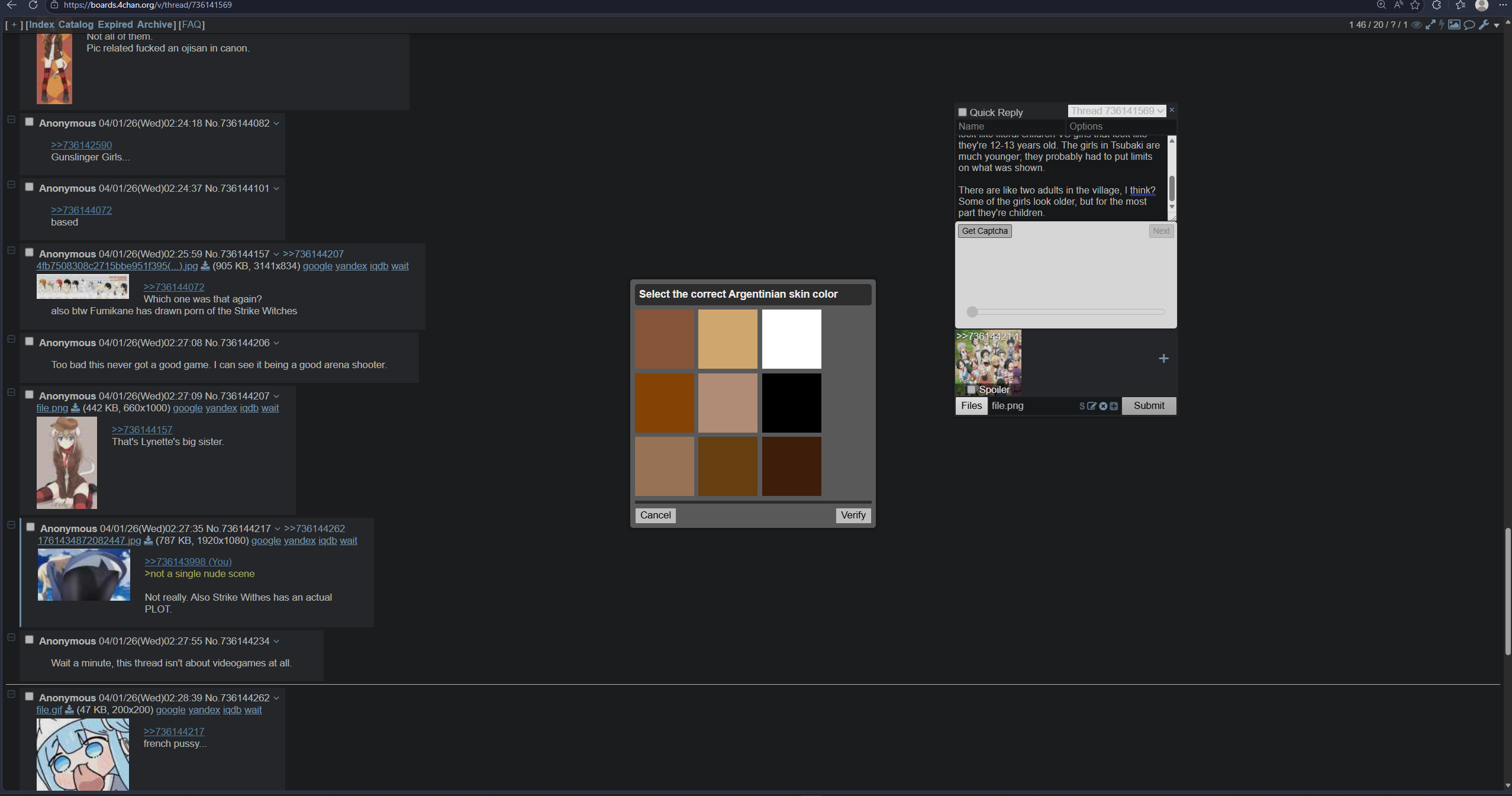The height and width of the screenshot is (796, 1512).
Task: Collapse post No.736144206 with its minus button
Action: click(x=11, y=339)
